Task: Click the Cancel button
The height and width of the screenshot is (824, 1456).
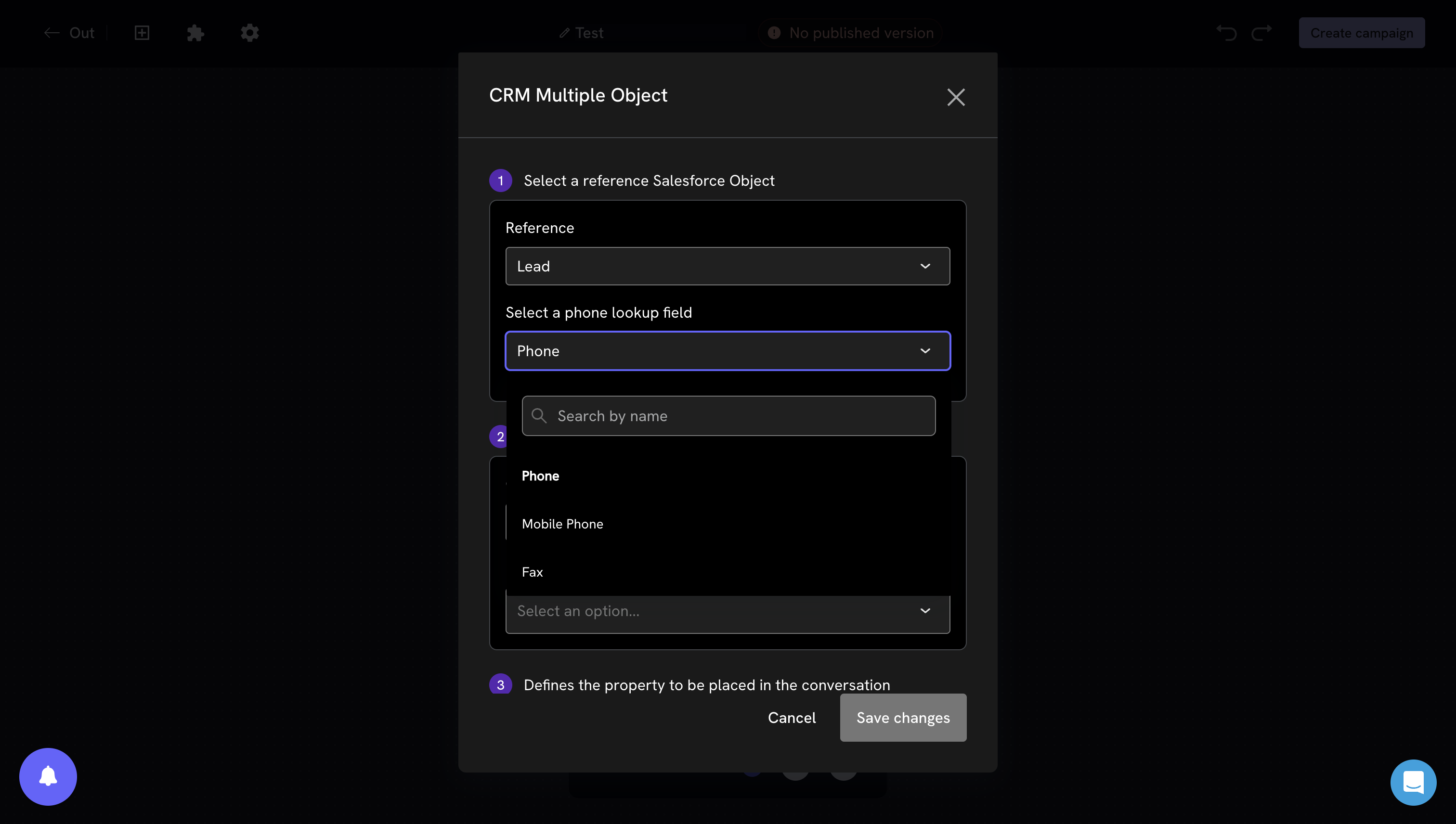Action: (792, 718)
